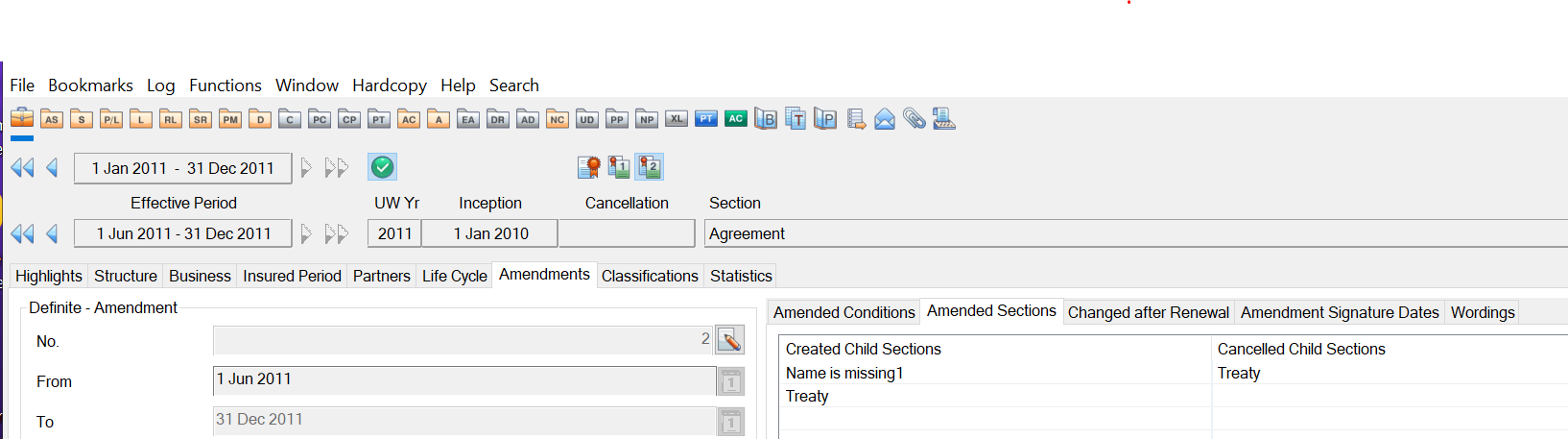Click the briefcase icon in the toolbar
This screenshot has width=1568, height=439.
pos(22,118)
